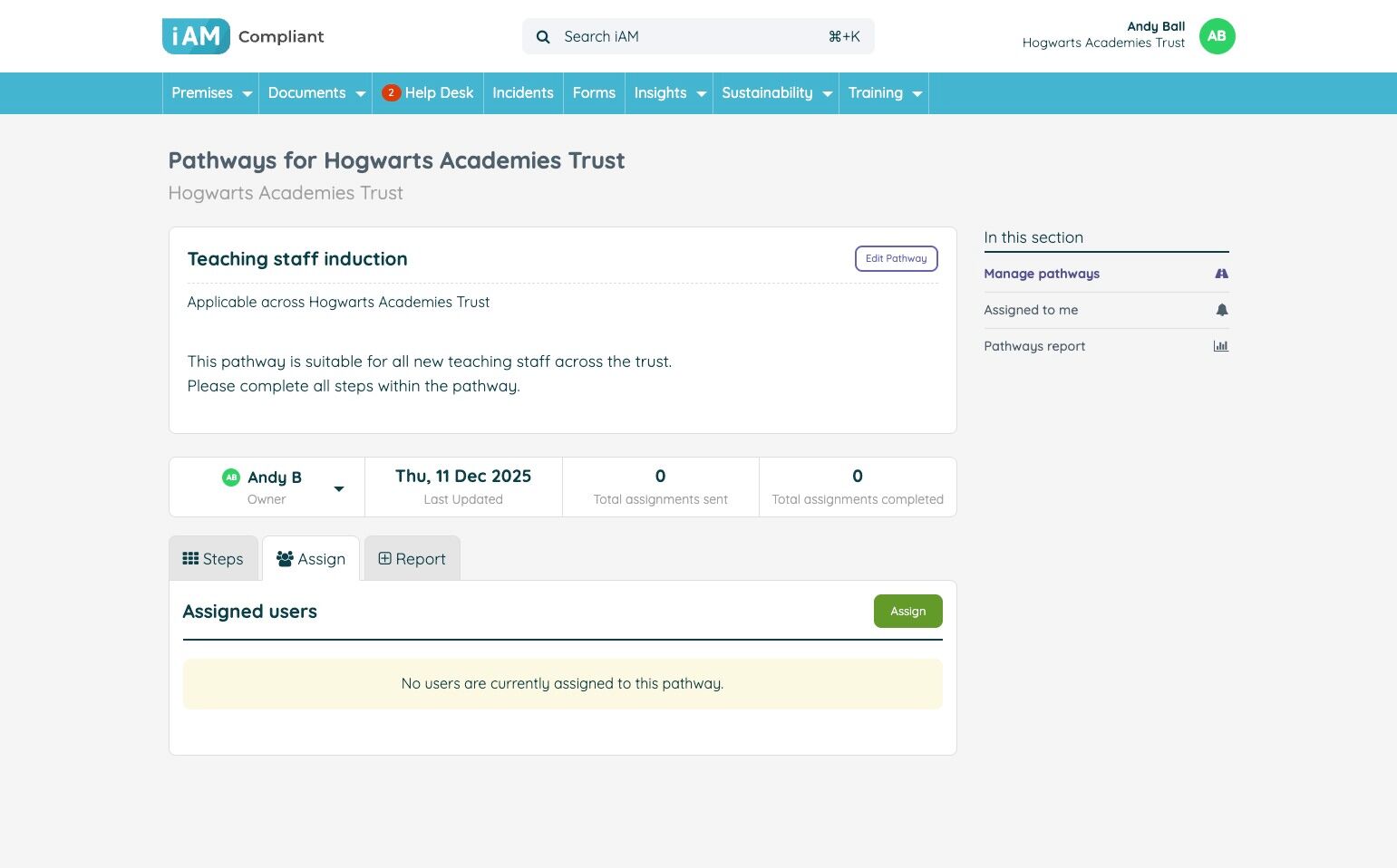Expand the Documents menu arrow
This screenshot has width=1397, height=868.
pos(360,94)
